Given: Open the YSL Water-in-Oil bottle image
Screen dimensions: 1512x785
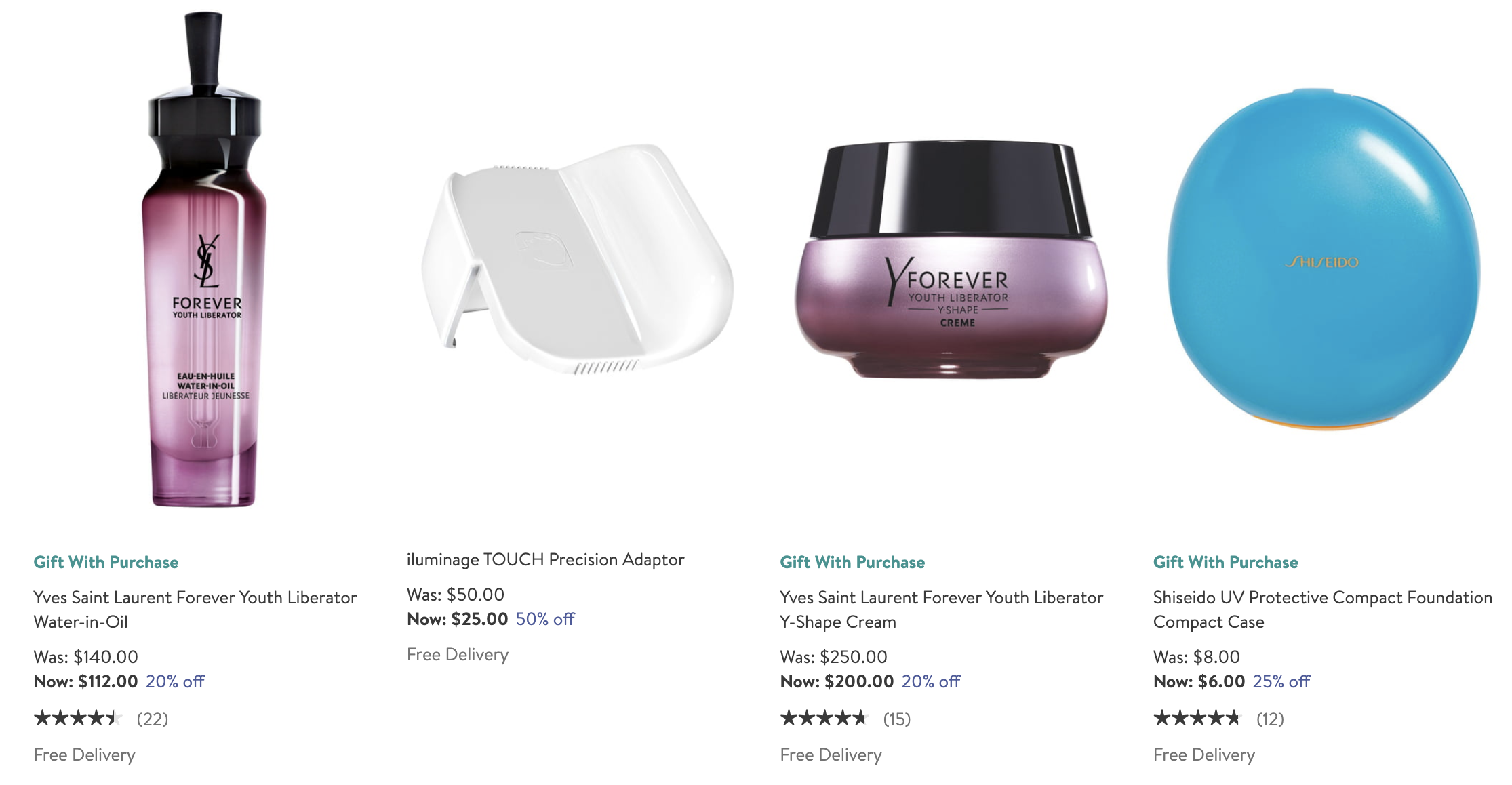Looking at the screenshot, I should click(x=203, y=259).
